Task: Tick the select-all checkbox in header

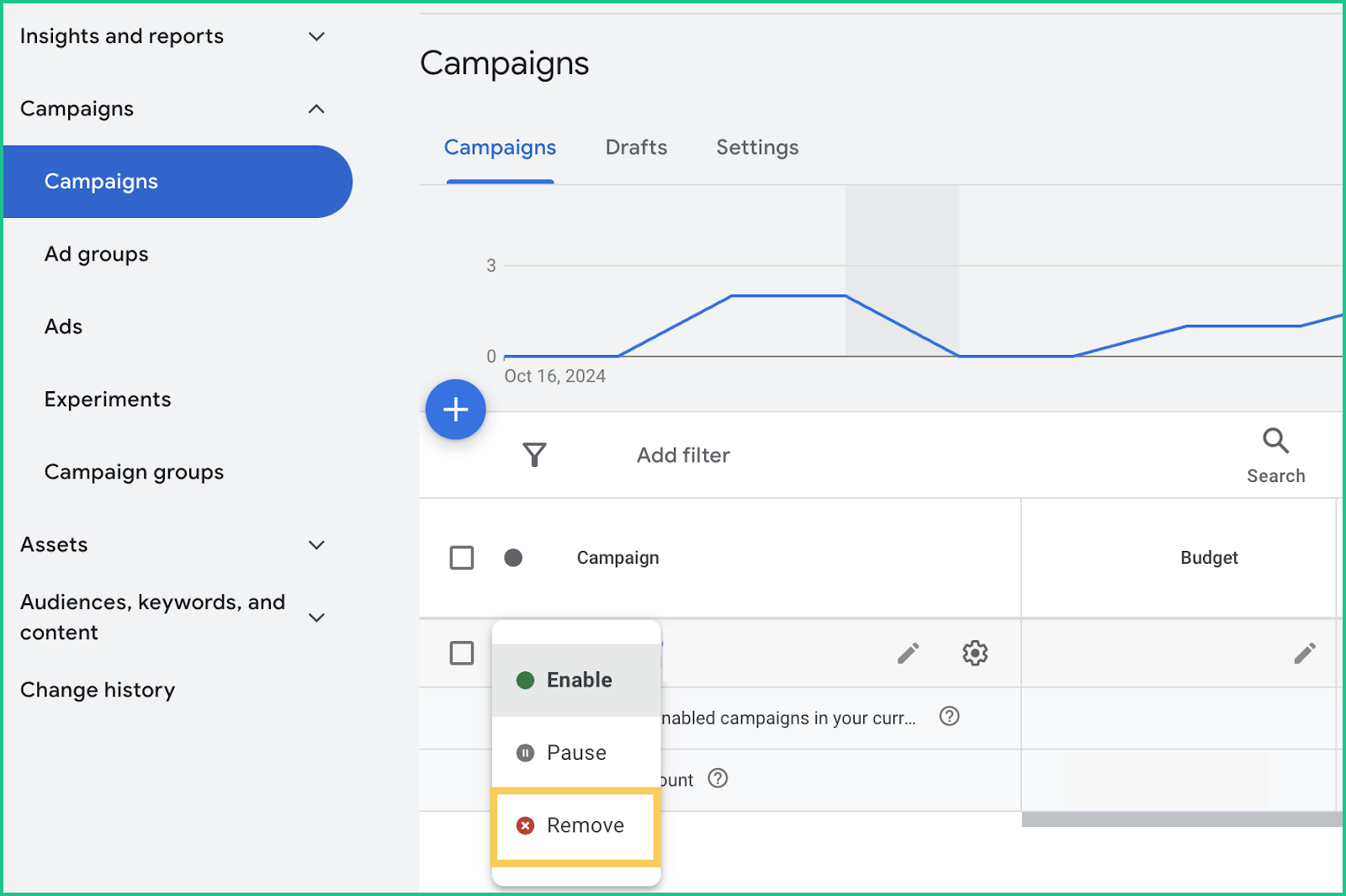Action: 462,558
